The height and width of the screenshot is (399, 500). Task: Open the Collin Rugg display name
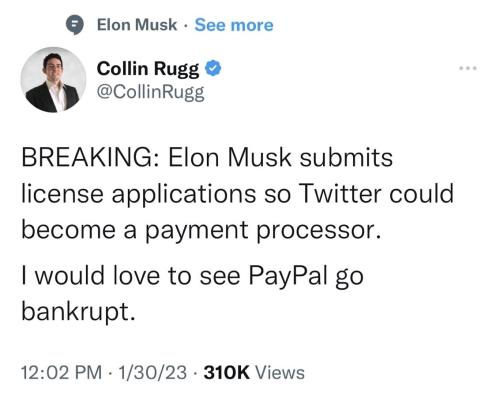(148, 69)
